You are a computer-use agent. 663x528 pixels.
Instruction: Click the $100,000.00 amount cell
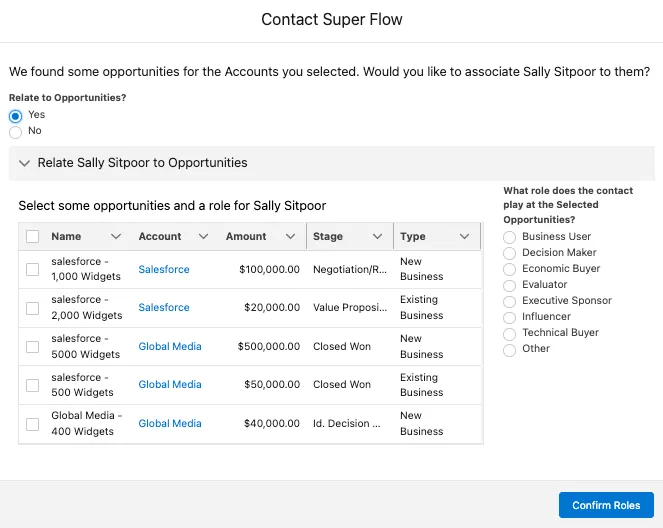point(269,269)
